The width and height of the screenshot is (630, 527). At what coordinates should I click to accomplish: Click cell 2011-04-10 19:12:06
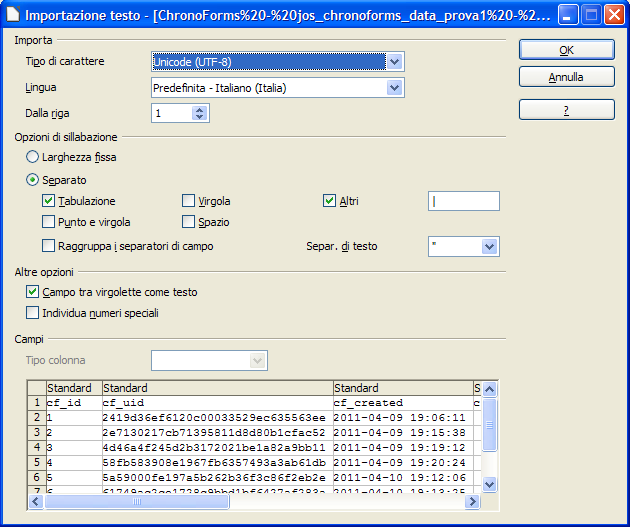point(403,478)
